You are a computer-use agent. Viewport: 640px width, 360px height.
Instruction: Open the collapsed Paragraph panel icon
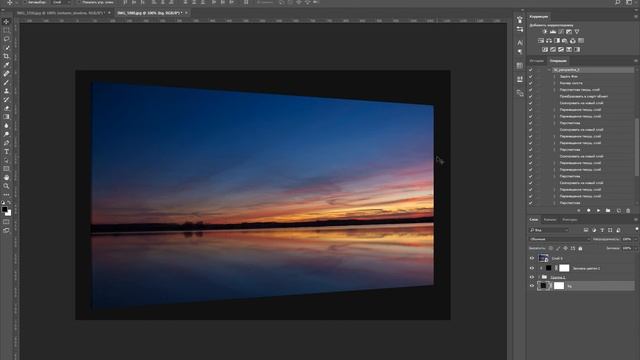point(520,52)
